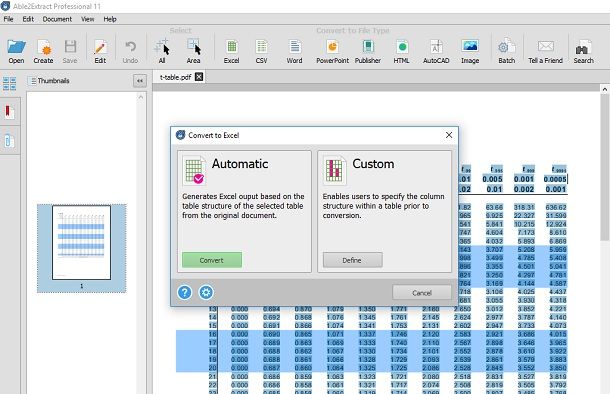Click the Define button for Custom conversion
This screenshot has width=610, height=394.
[x=352, y=260]
